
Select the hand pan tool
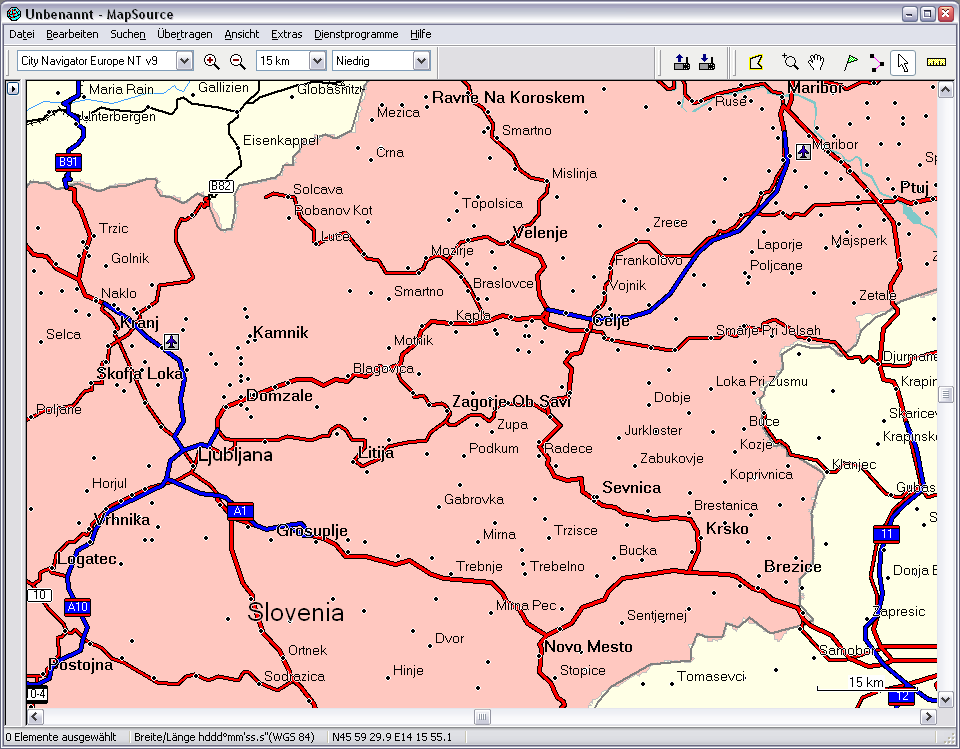[x=816, y=62]
